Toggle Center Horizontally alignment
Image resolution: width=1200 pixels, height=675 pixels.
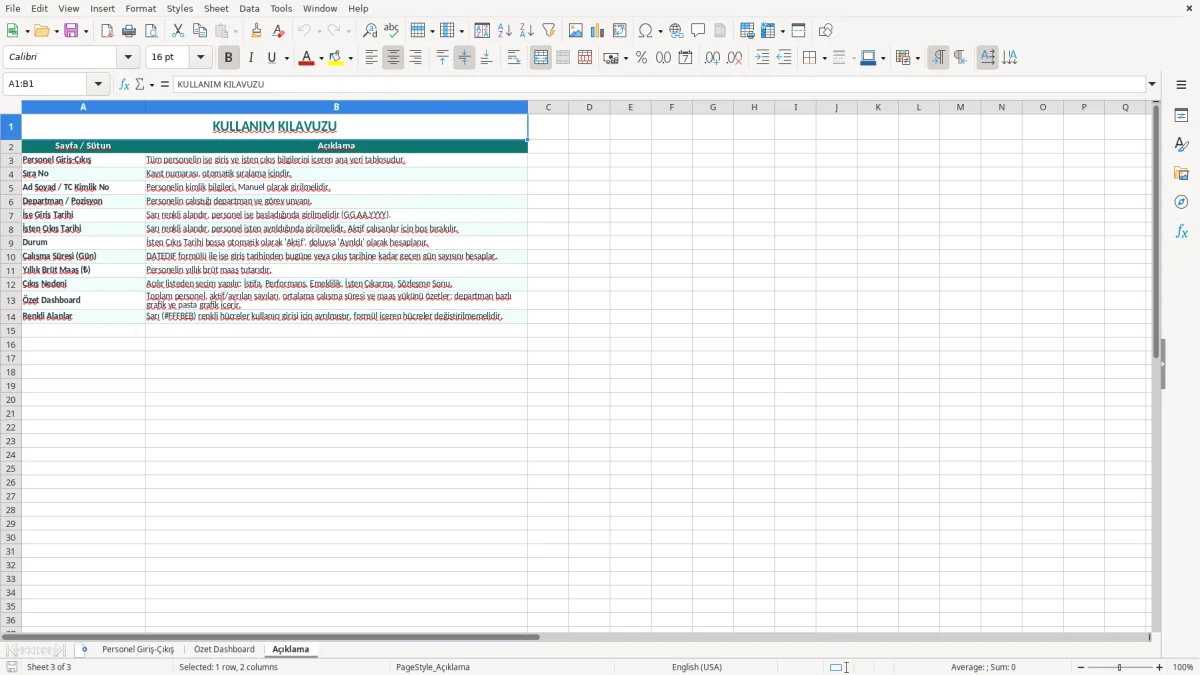[x=393, y=58]
